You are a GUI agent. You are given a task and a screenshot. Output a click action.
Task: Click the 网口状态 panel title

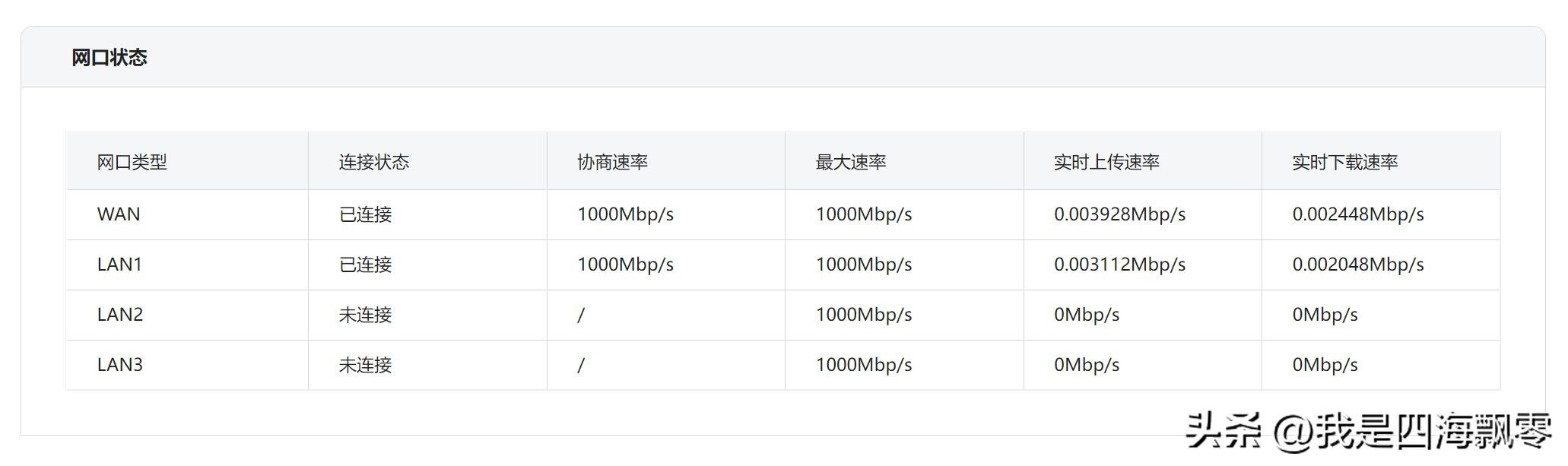click(109, 58)
